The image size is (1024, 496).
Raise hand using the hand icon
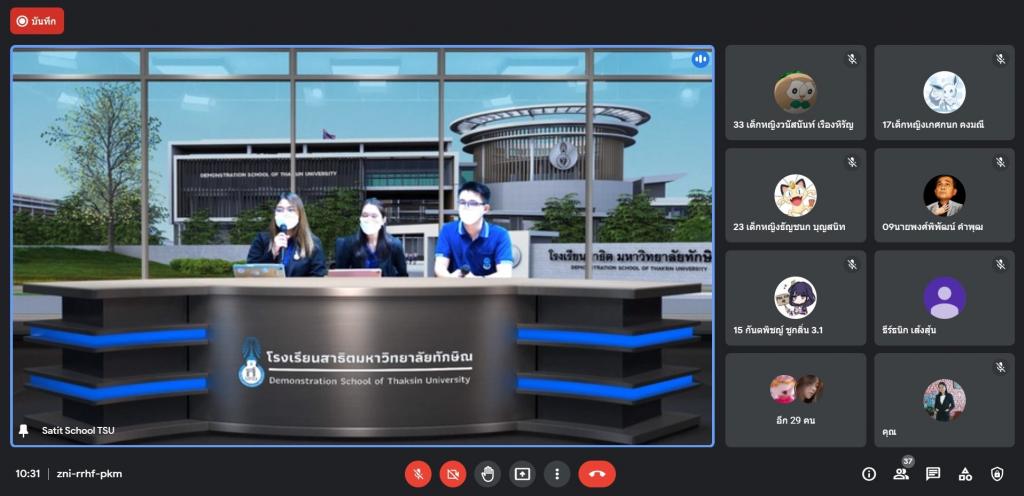[x=487, y=474]
